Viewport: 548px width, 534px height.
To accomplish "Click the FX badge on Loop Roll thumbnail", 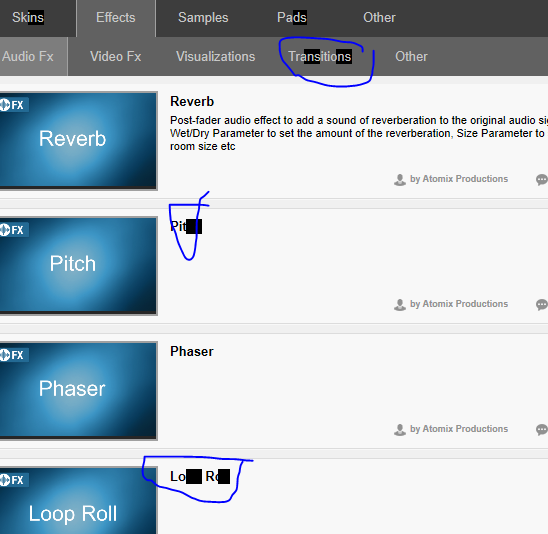I will point(13,480).
